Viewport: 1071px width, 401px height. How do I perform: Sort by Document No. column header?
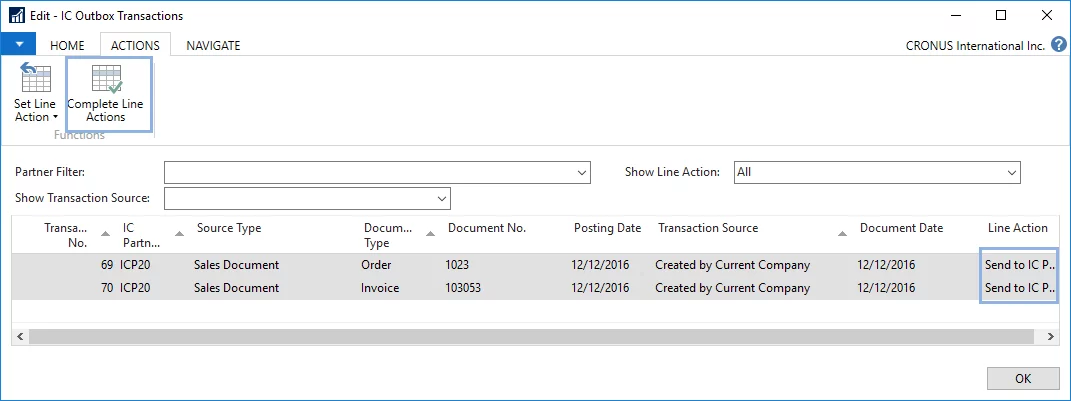click(x=486, y=228)
